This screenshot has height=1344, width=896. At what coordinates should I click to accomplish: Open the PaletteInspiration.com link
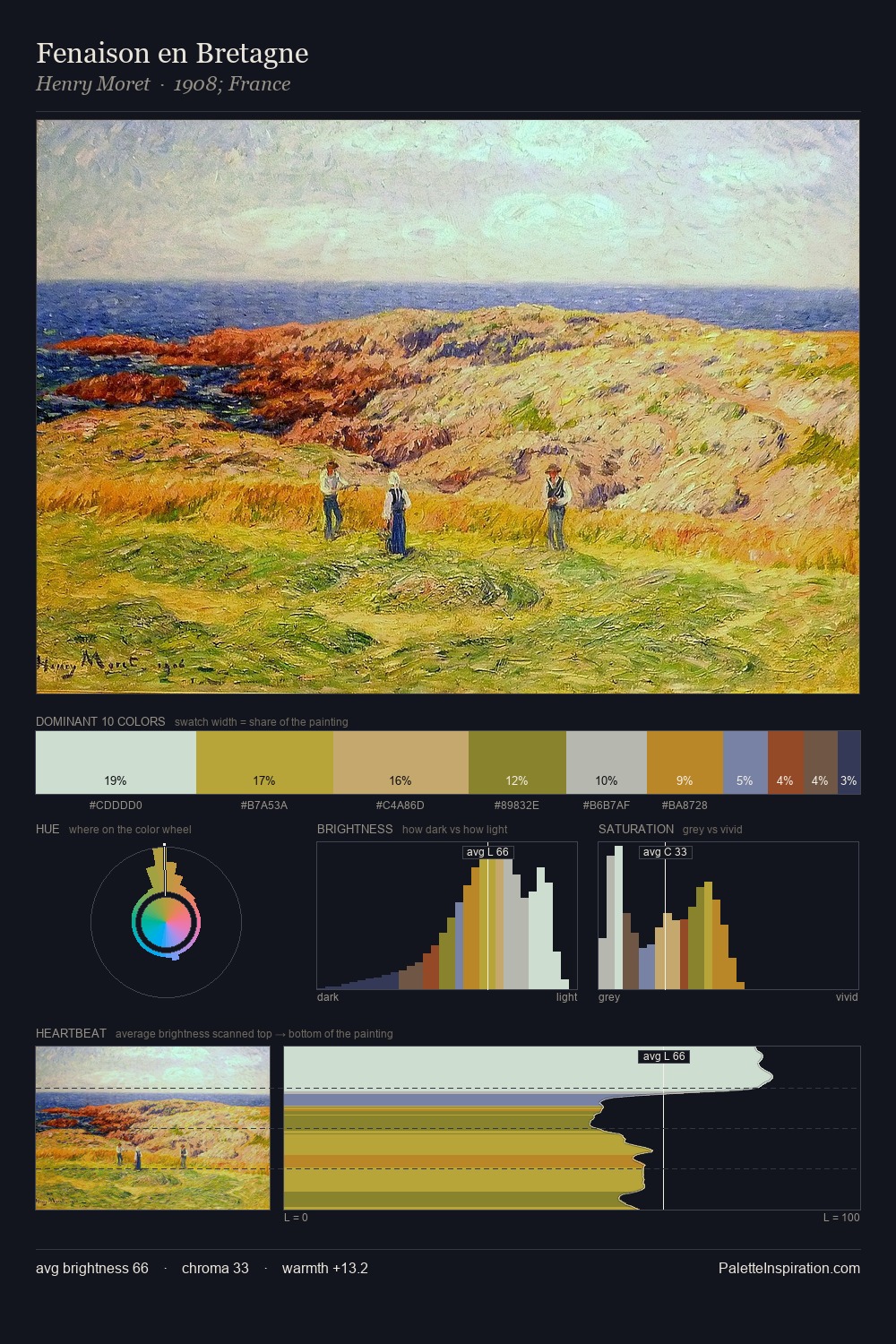(789, 1268)
